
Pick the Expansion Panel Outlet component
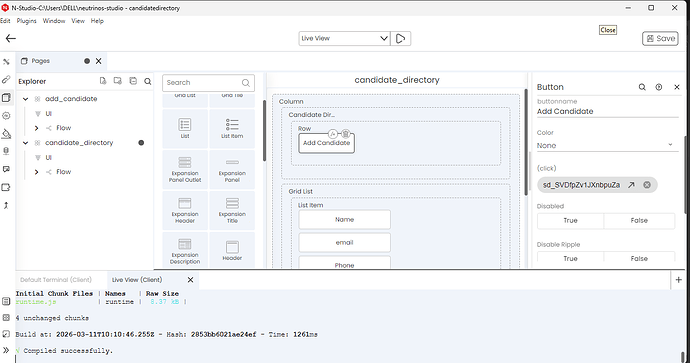tap(185, 169)
